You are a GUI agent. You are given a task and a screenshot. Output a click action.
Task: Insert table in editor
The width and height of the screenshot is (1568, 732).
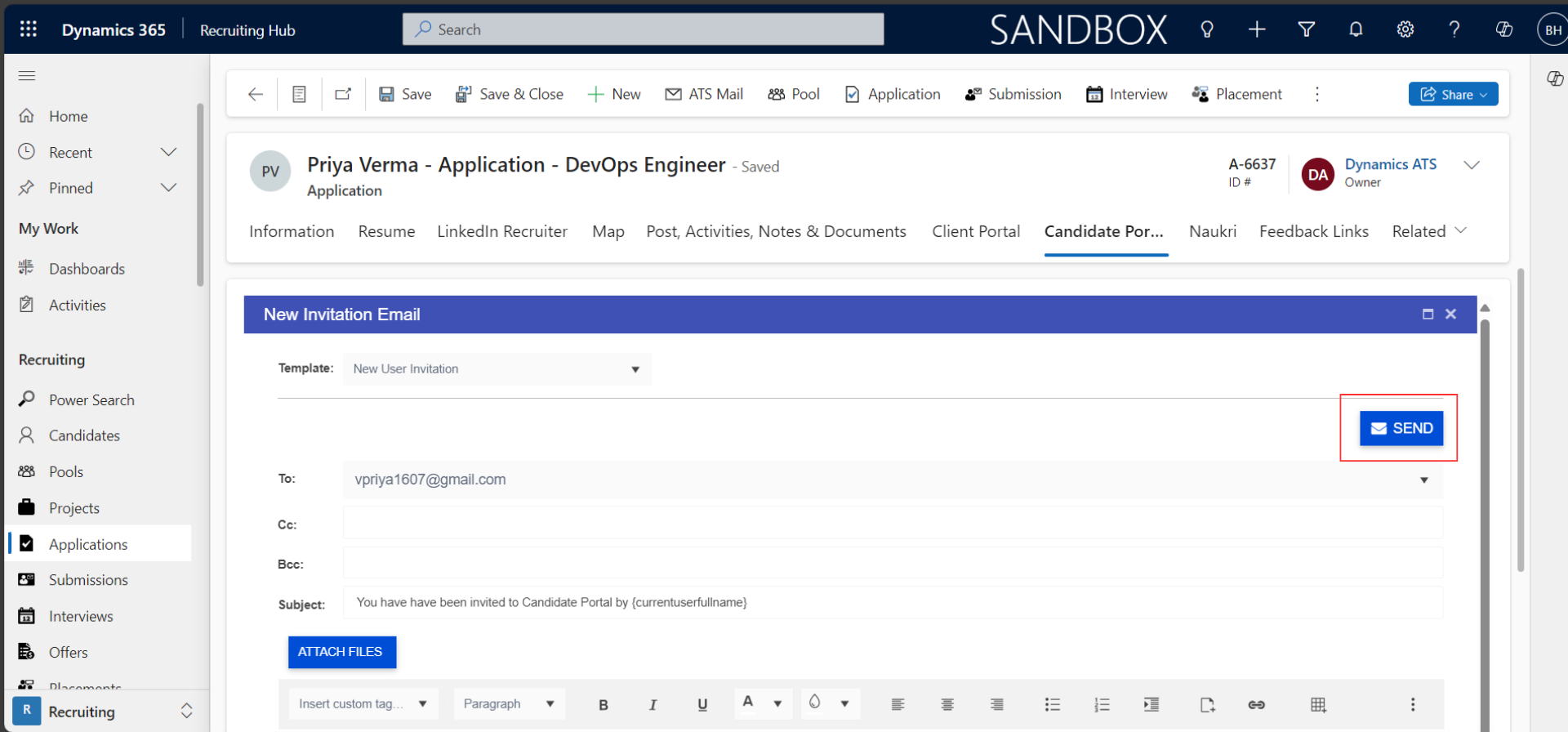(1318, 704)
